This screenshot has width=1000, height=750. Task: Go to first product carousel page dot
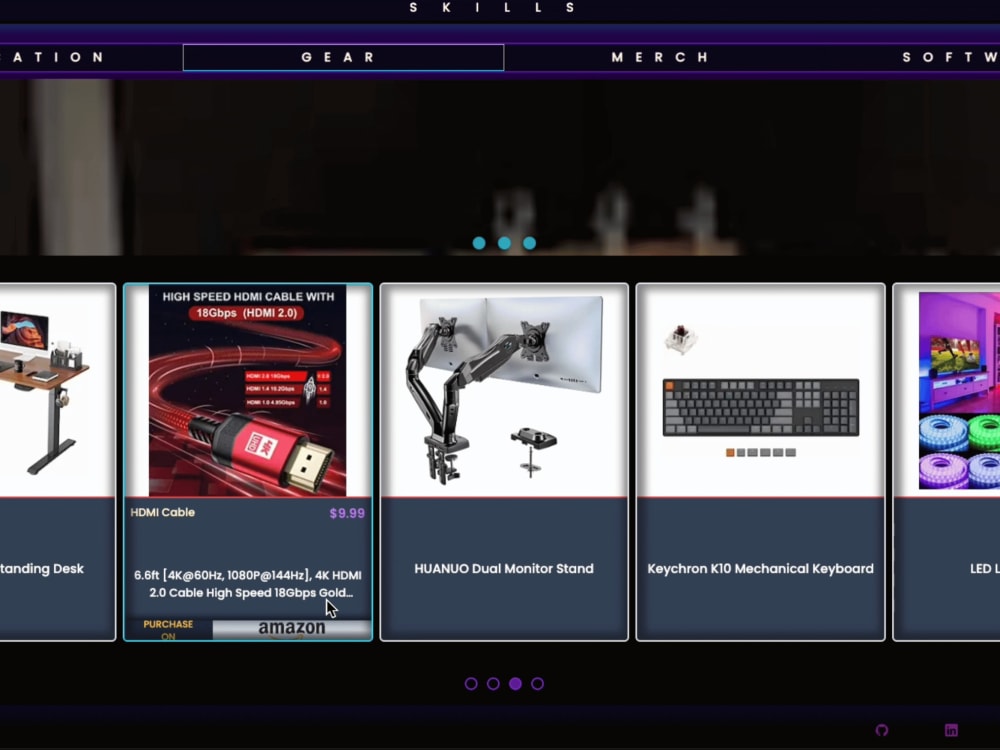(471, 684)
